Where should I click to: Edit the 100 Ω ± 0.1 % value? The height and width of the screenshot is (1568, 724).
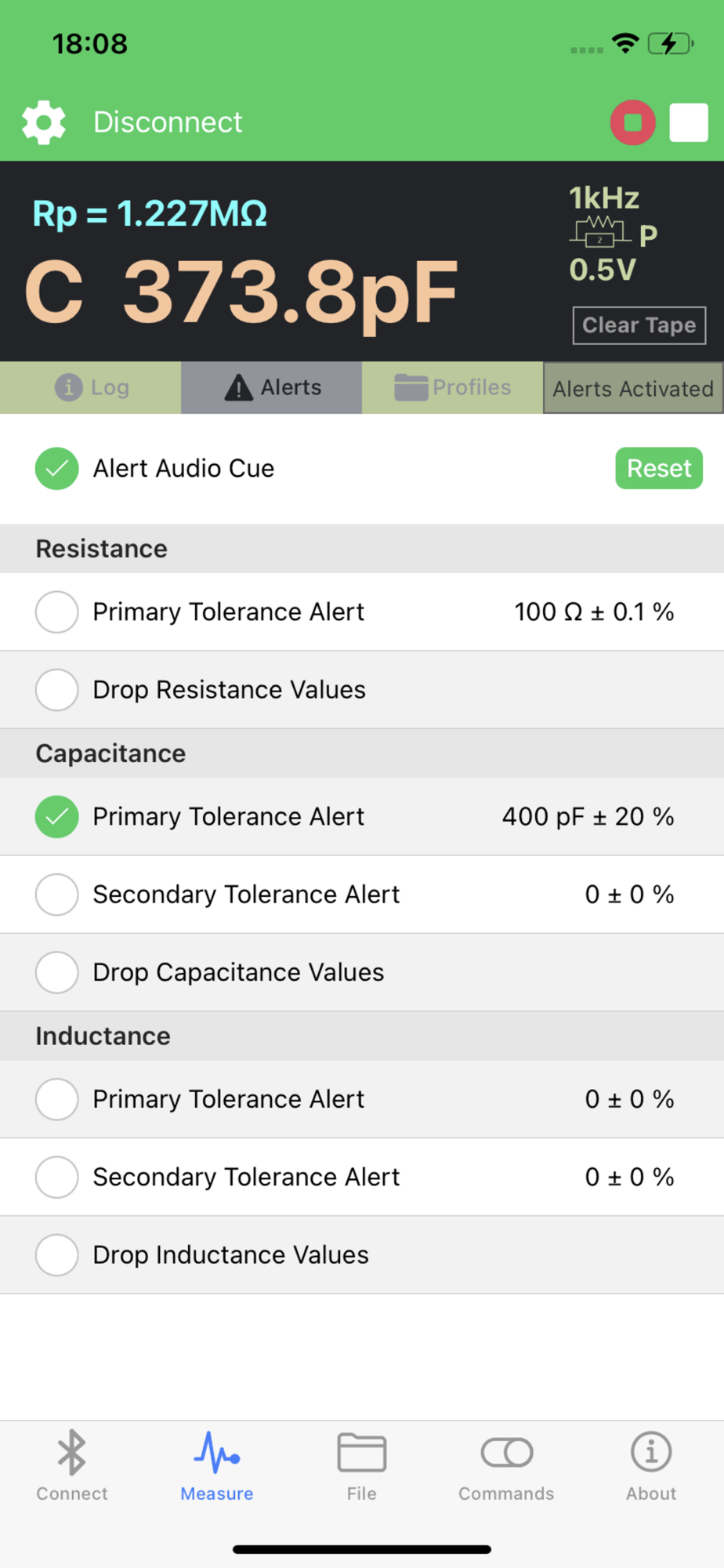(x=593, y=612)
